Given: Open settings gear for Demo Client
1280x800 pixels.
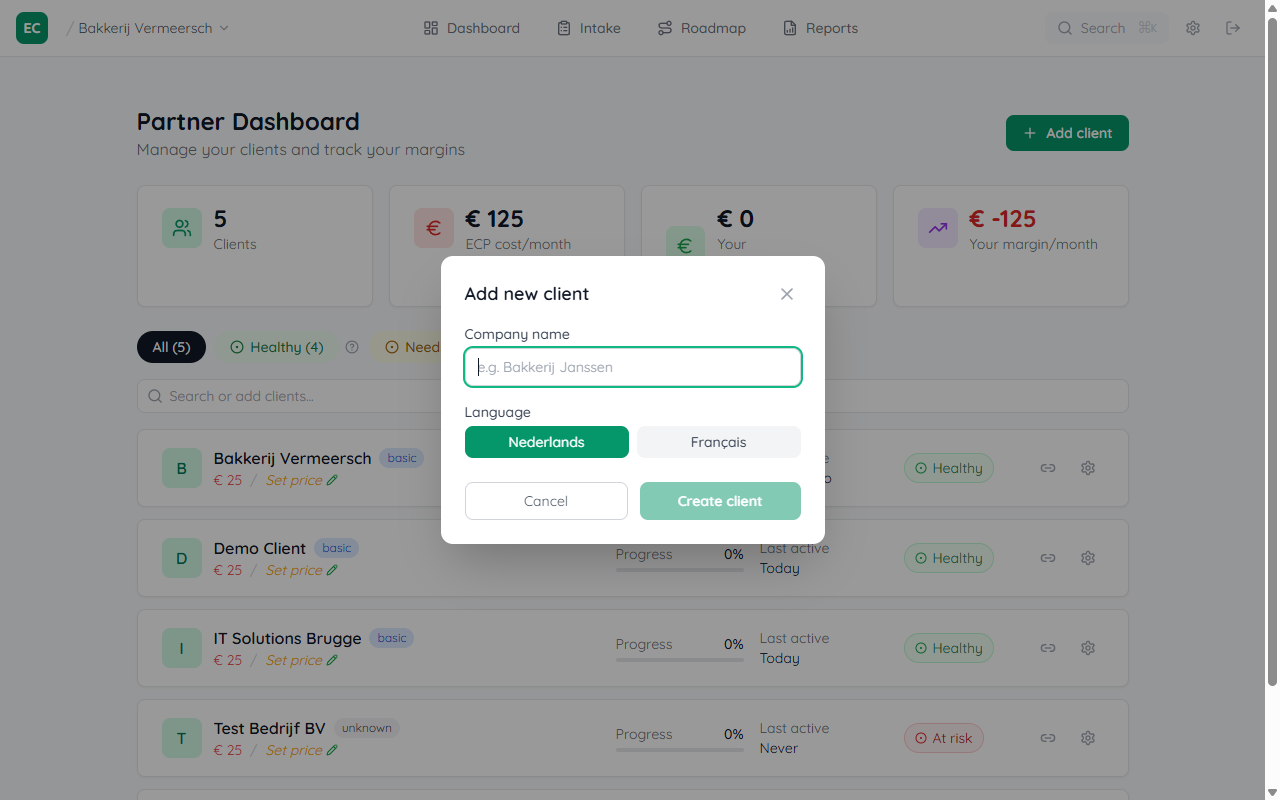Looking at the screenshot, I should click(1087, 557).
